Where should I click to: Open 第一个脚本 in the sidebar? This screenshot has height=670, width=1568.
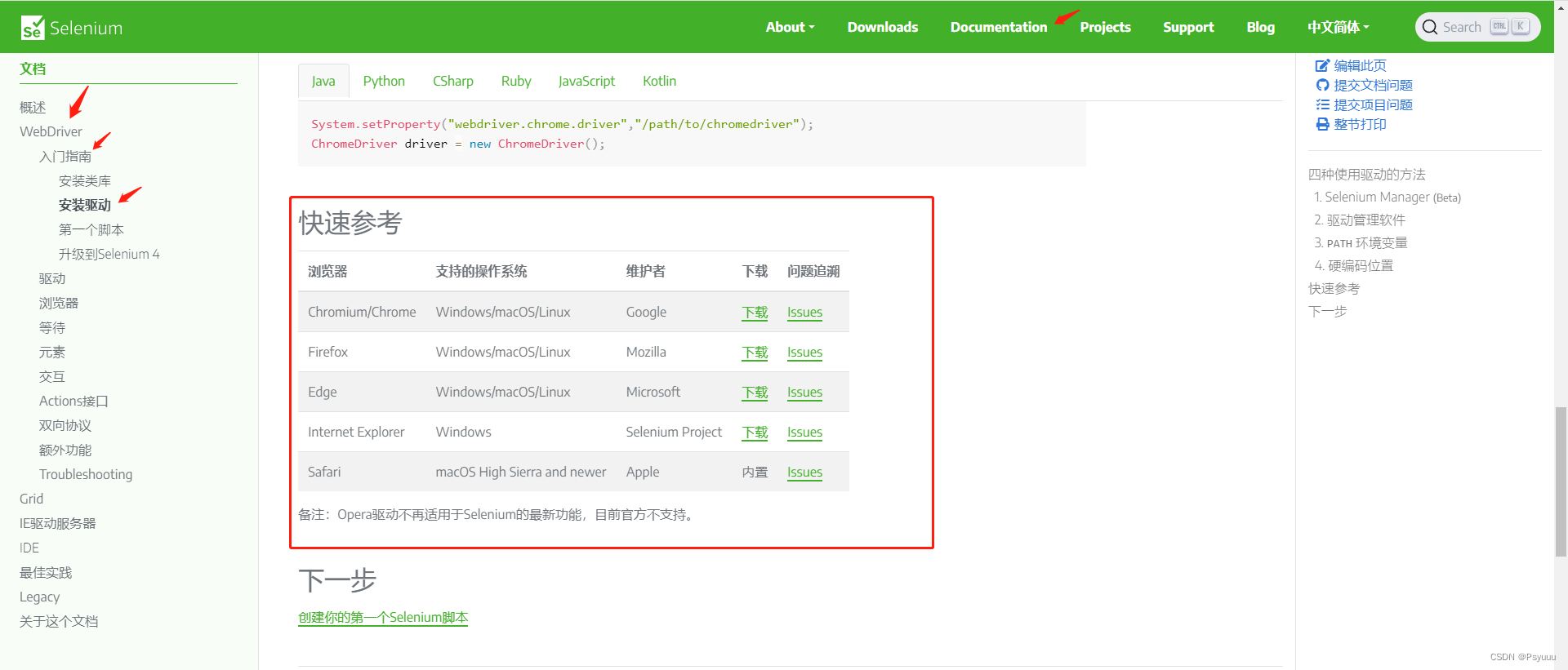(91, 229)
